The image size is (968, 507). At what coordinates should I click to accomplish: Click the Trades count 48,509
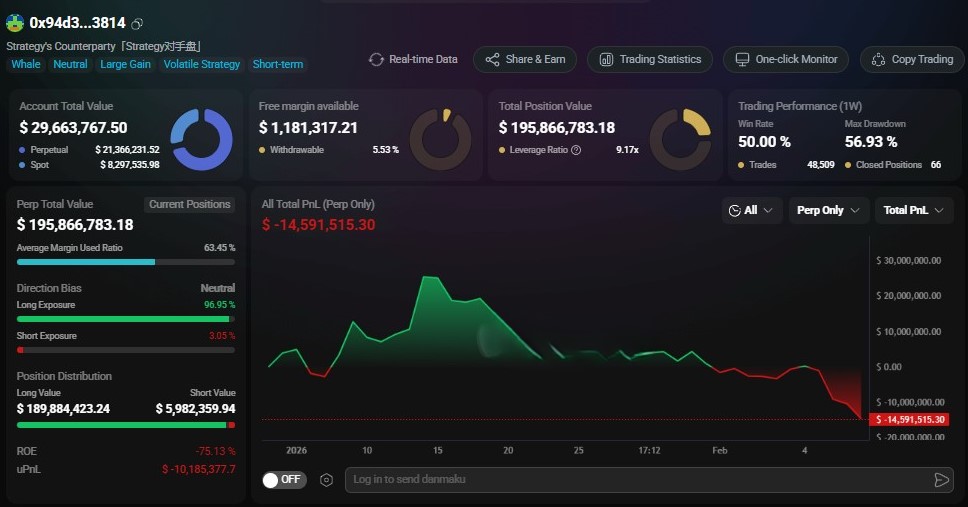pyautogui.click(x=820, y=165)
